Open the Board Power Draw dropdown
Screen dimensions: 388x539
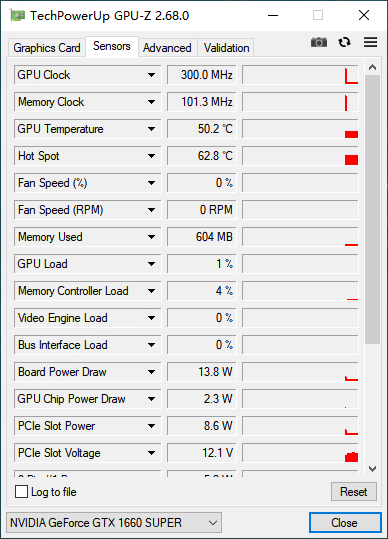coord(152,372)
